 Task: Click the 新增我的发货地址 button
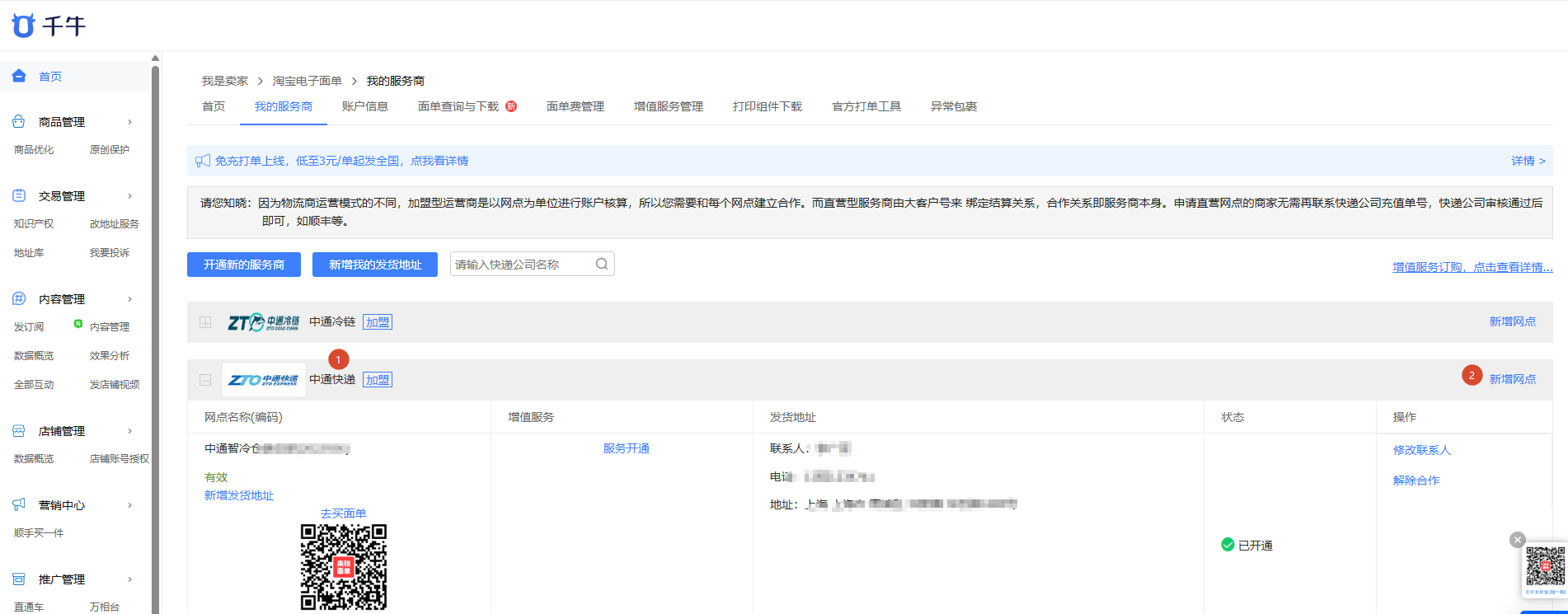click(375, 265)
